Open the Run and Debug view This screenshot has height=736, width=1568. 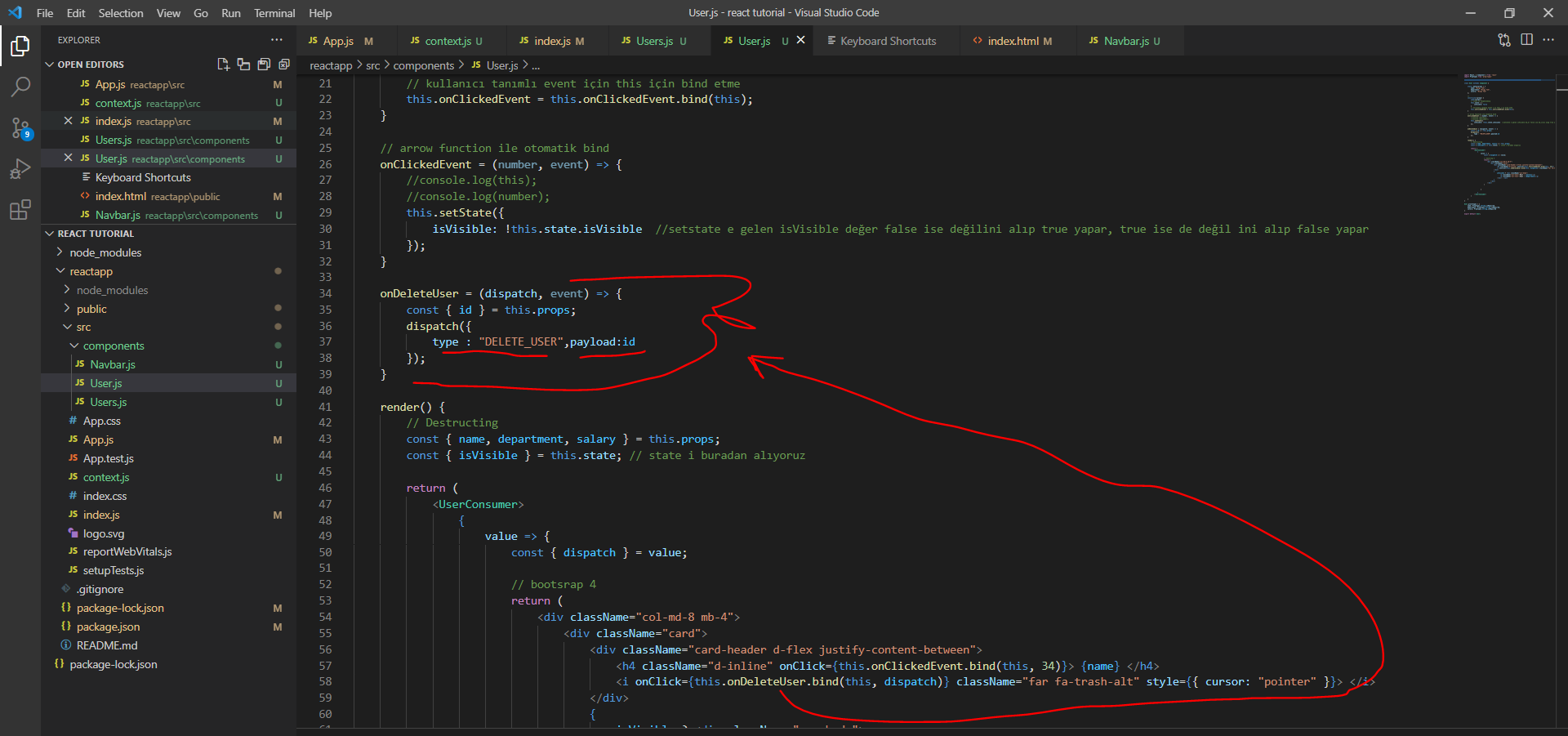click(x=20, y=169)
